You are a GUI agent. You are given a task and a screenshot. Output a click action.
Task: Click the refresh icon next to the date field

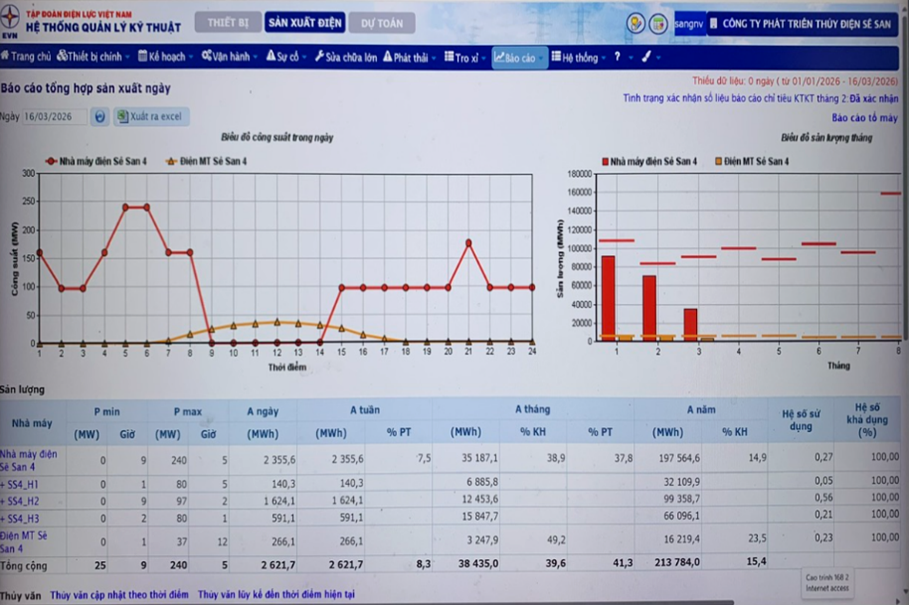click(x=100, y=116)
